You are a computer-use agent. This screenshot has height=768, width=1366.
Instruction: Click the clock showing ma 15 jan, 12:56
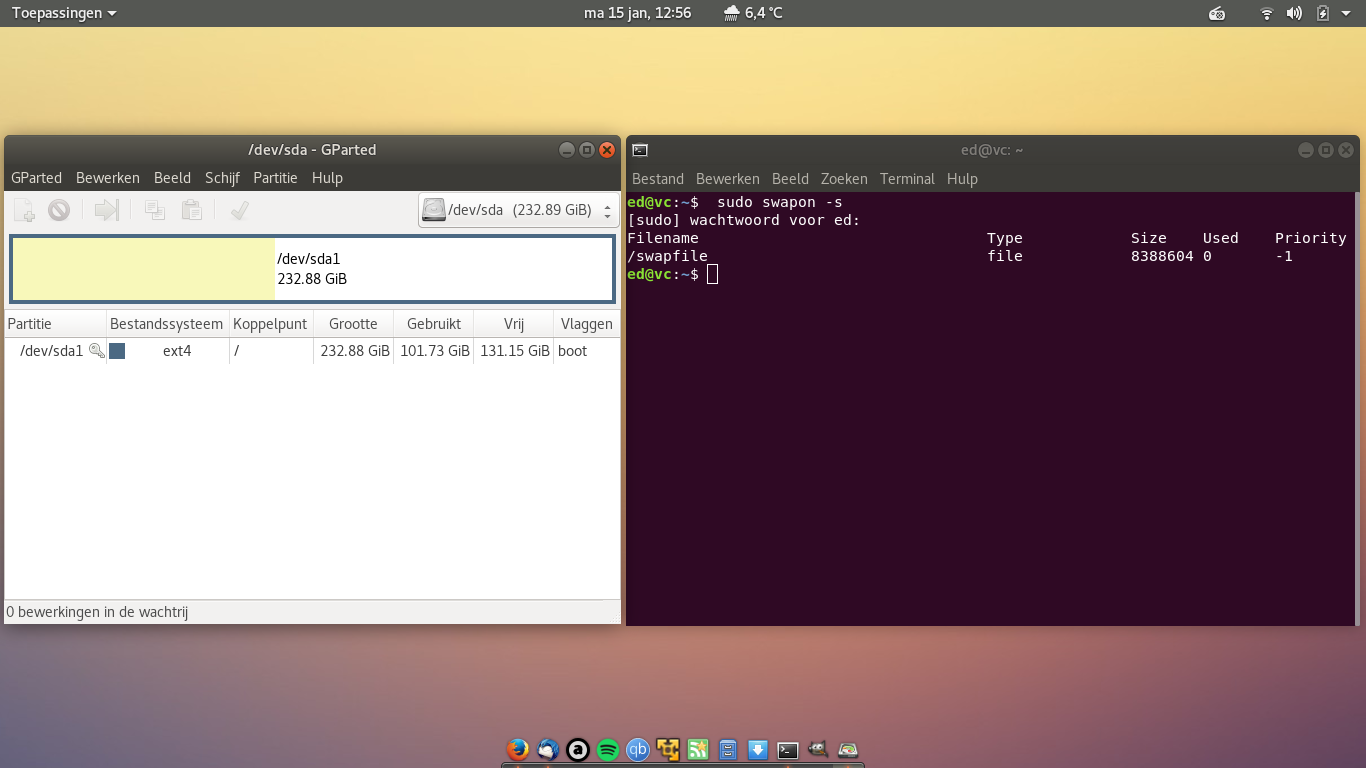click(x=637, y=13)
